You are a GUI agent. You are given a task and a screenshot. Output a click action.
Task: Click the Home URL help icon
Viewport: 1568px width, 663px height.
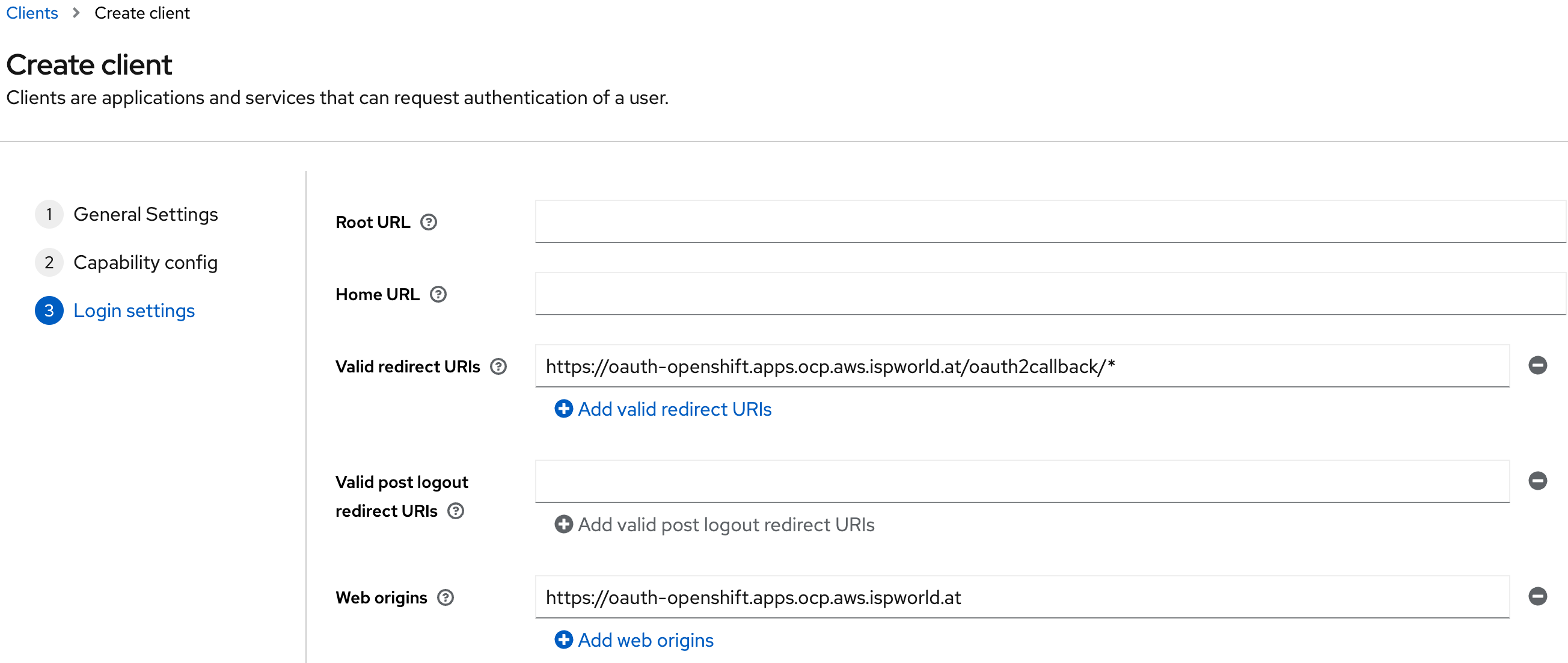pos(438,294)
